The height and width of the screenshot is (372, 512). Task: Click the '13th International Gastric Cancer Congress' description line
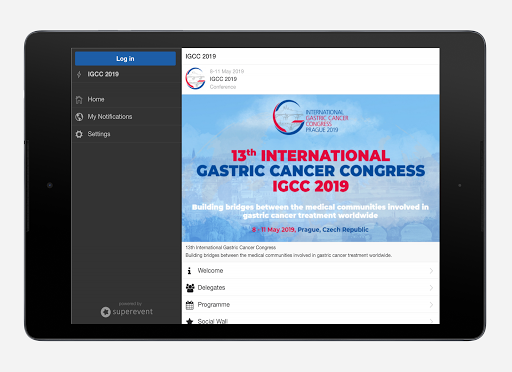click(231, 247)
